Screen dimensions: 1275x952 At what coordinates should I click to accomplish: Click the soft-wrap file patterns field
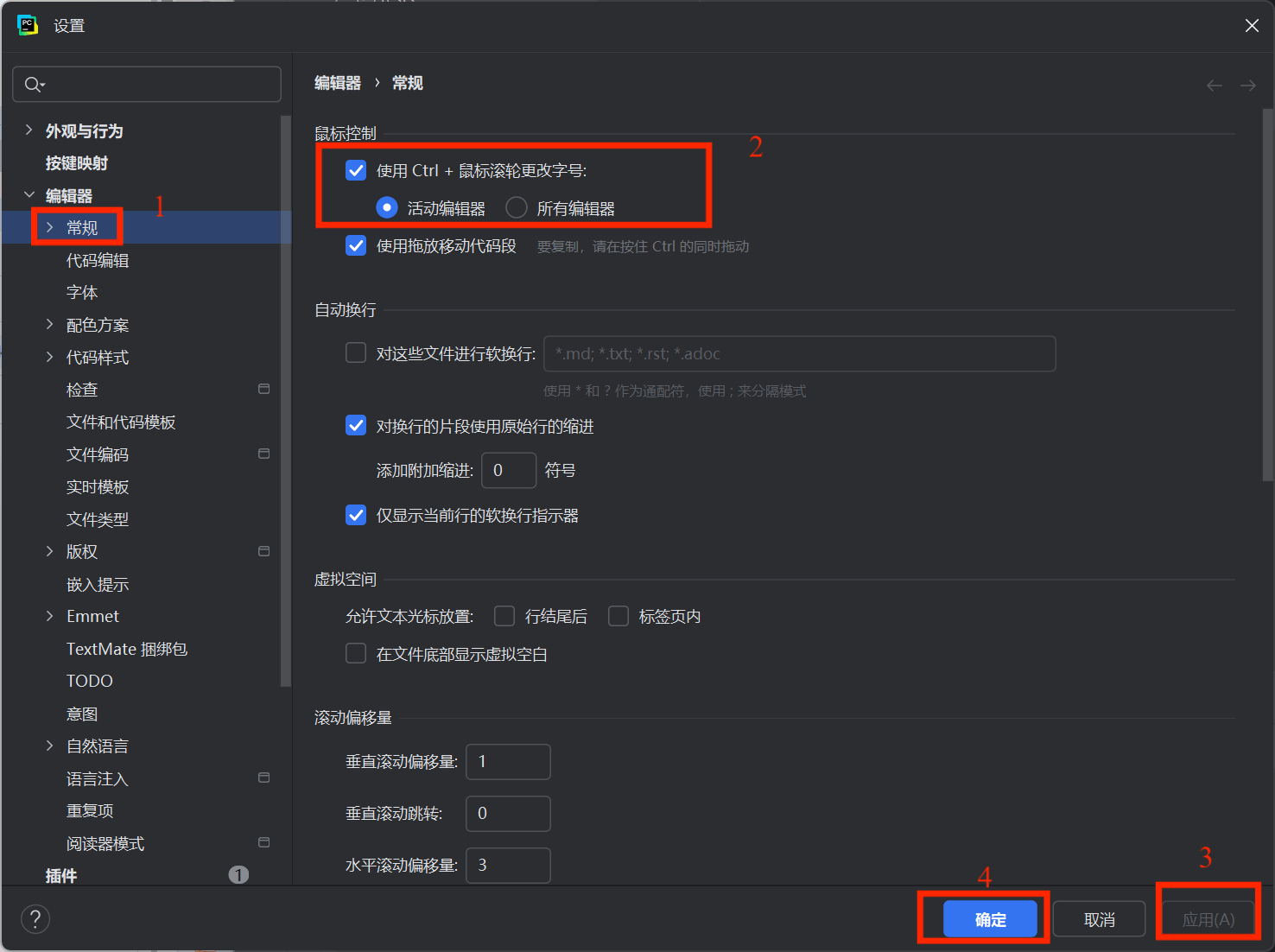click(800, 353)
